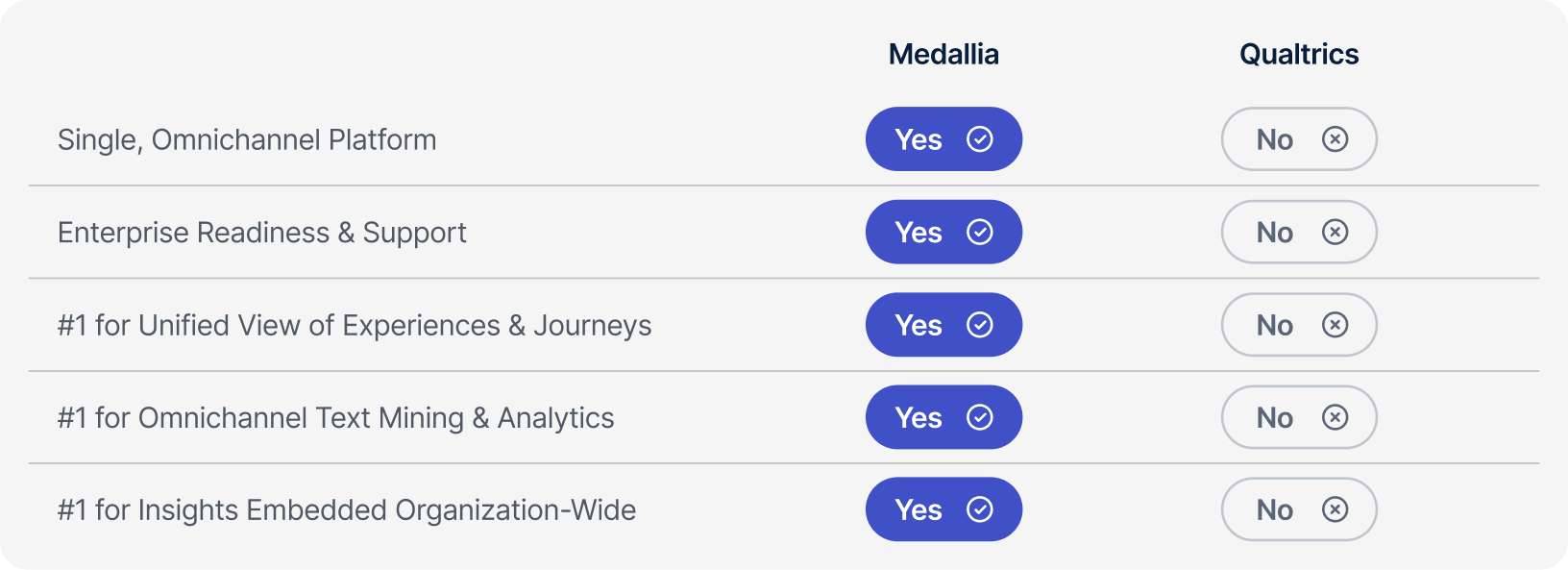The width and height of the screenshot is (1568, 570).
Task: Click checkmark icon in Unified View of Experiences row
Action: point(979,325)
